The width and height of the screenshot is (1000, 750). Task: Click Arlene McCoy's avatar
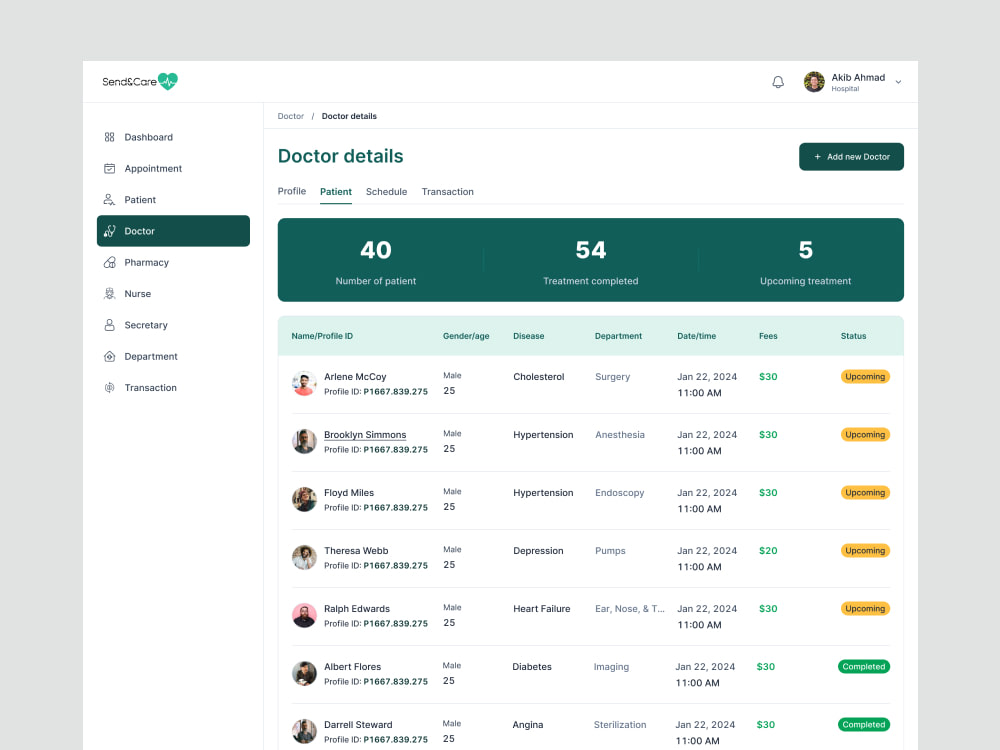[x=304, y=383]
